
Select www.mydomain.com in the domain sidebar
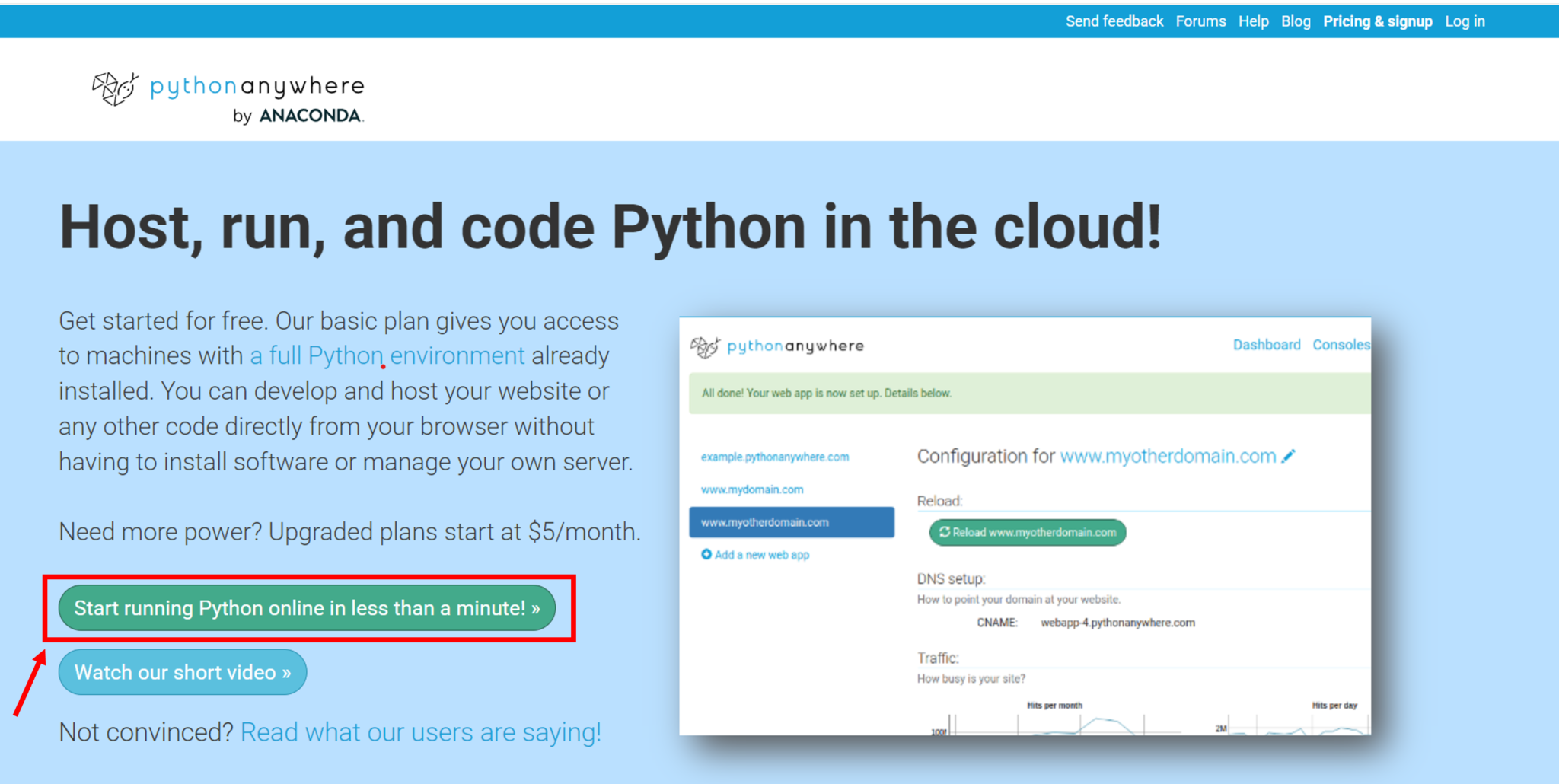coord(752,489)
